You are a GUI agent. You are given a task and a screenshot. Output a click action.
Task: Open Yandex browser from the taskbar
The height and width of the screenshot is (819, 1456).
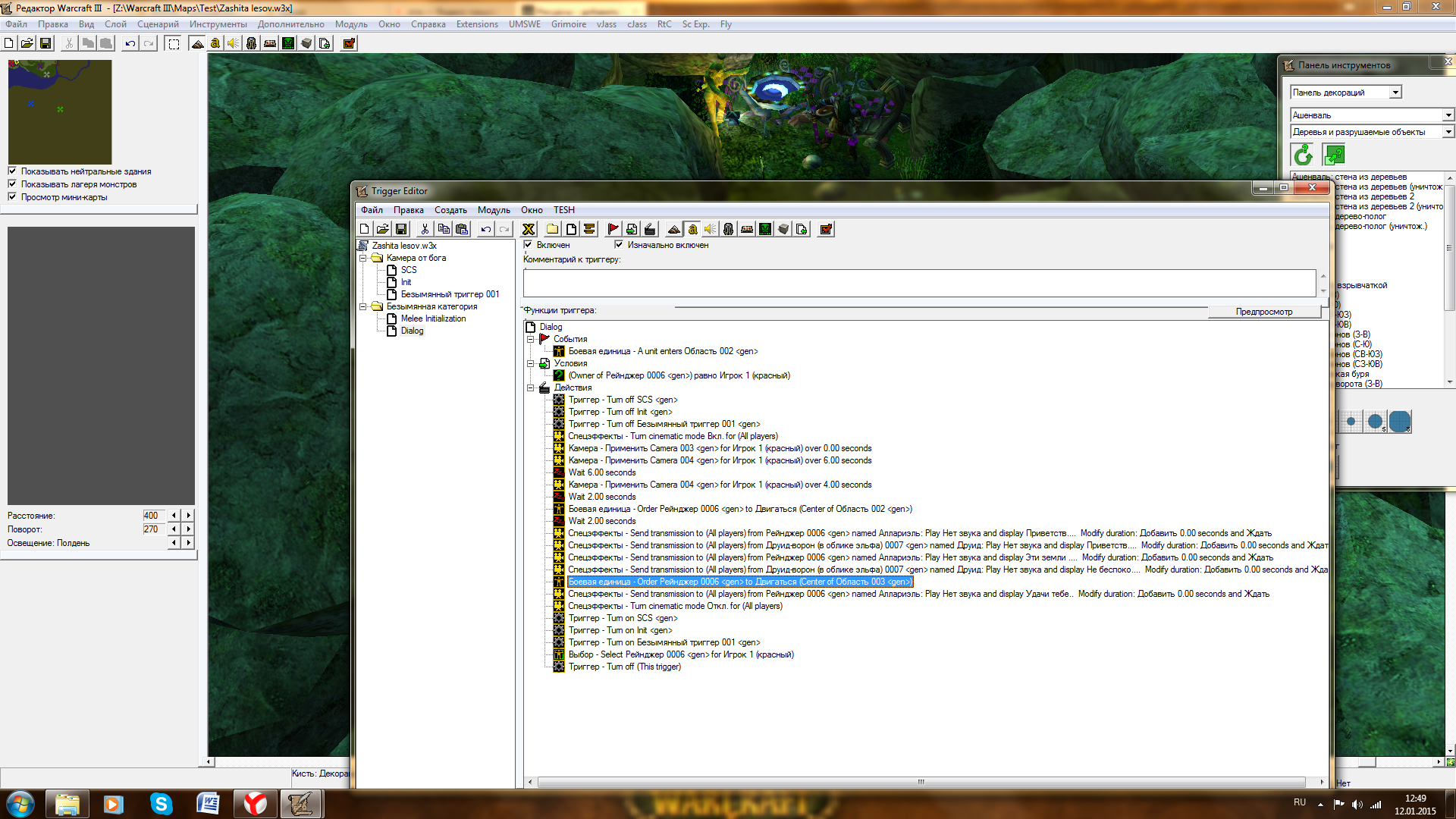(255, 804)
